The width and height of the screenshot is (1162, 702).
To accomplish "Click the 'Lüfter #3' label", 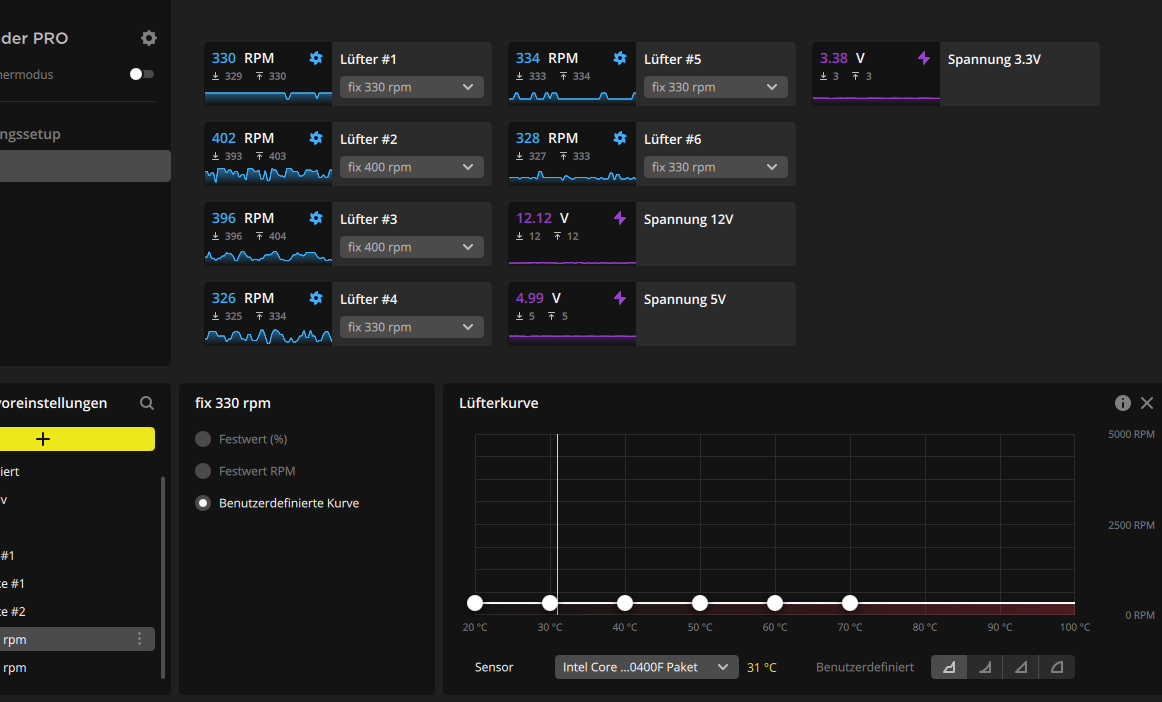I will pos(368,219).
